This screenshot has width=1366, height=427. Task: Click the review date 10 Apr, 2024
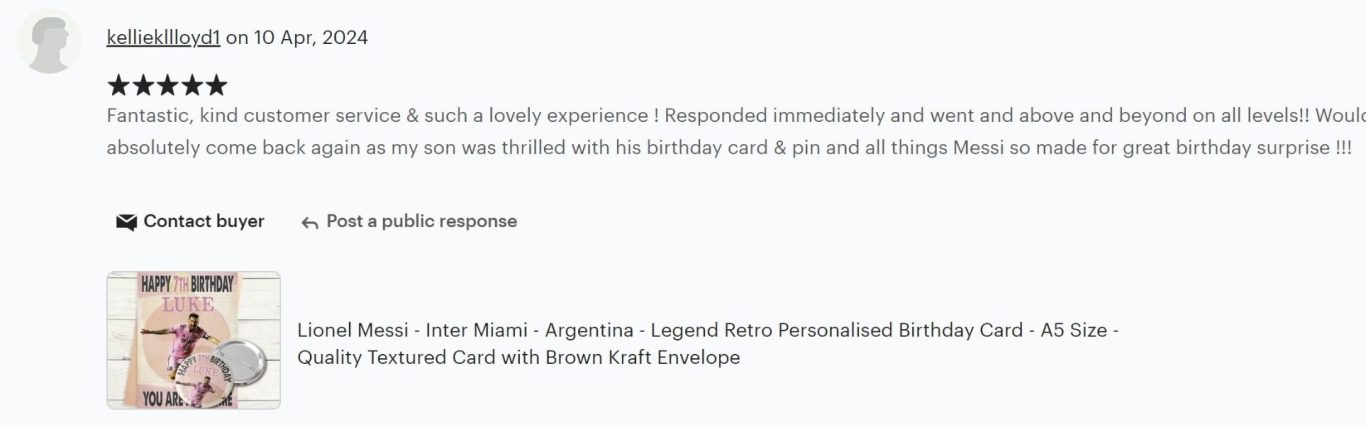pyautogui.click(x=311, y=38)
